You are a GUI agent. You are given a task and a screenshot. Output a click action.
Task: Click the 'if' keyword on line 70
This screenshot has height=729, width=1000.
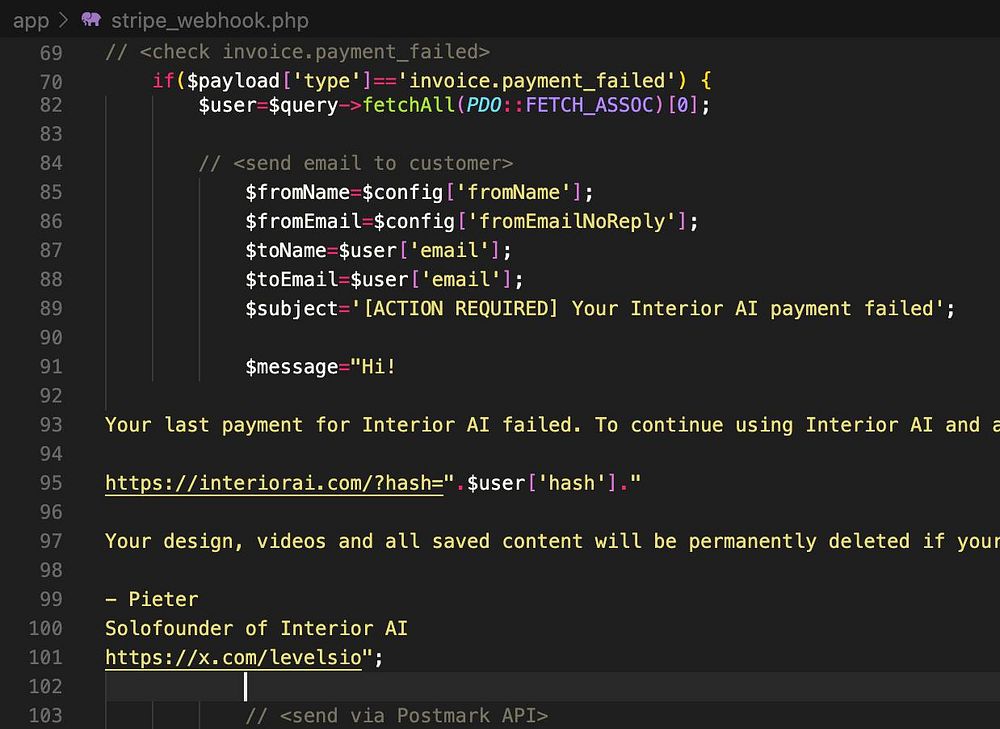point(163,81)
